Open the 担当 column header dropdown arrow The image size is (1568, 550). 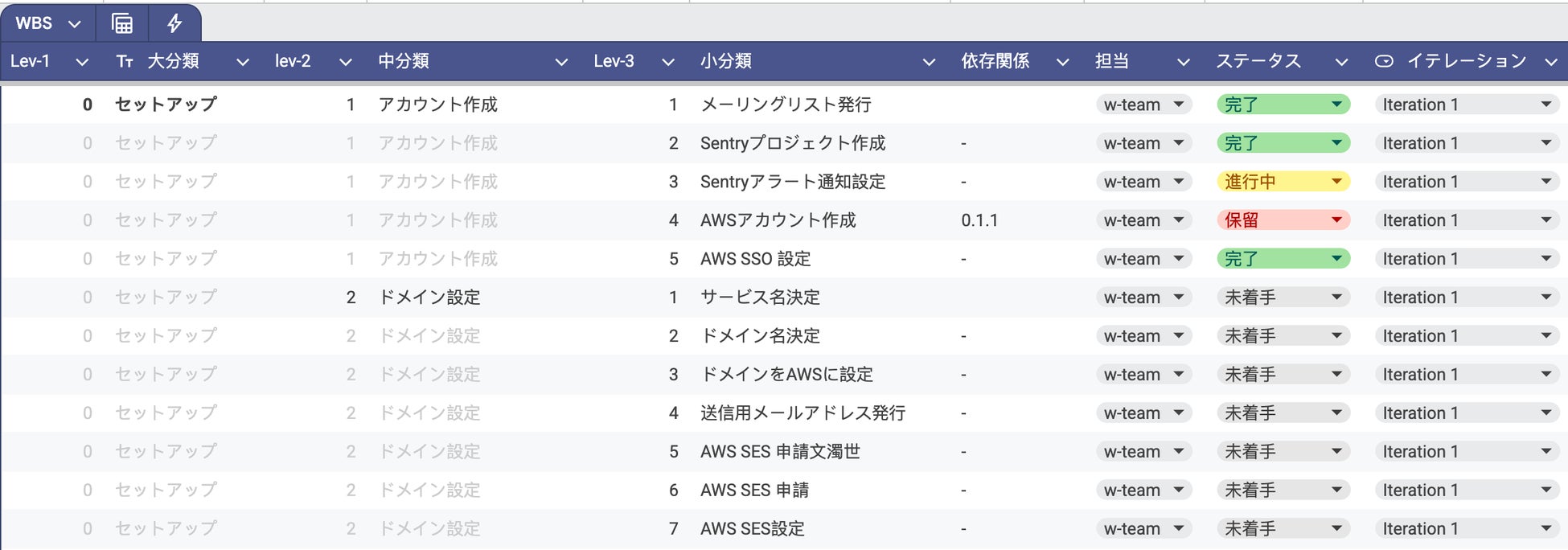[1183, 62]
